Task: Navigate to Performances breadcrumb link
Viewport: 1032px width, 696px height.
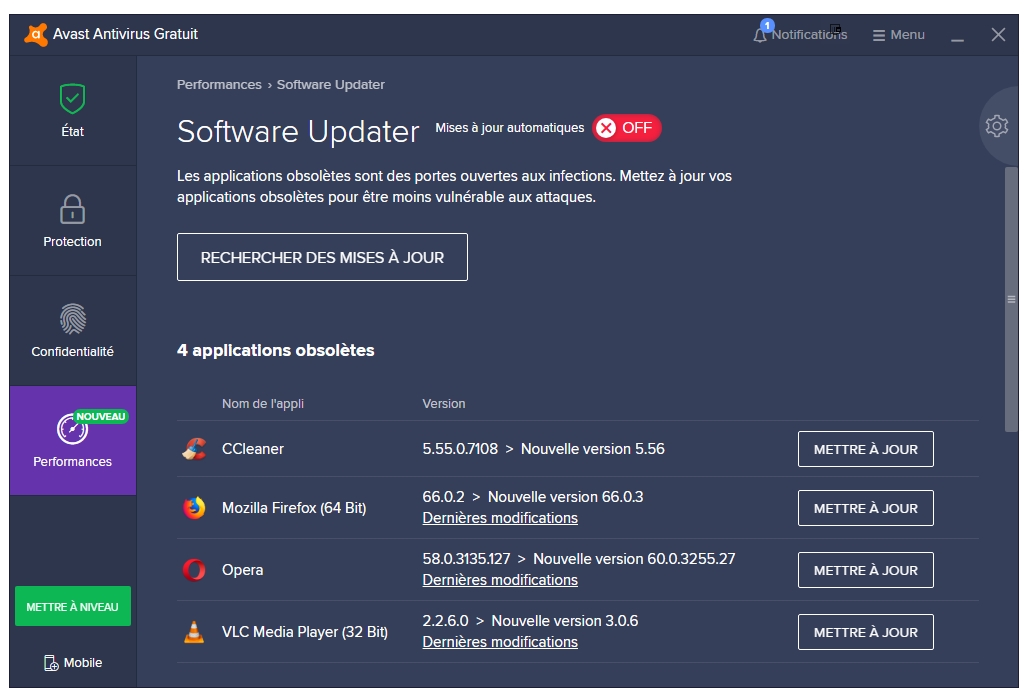Action: [219, 85]
